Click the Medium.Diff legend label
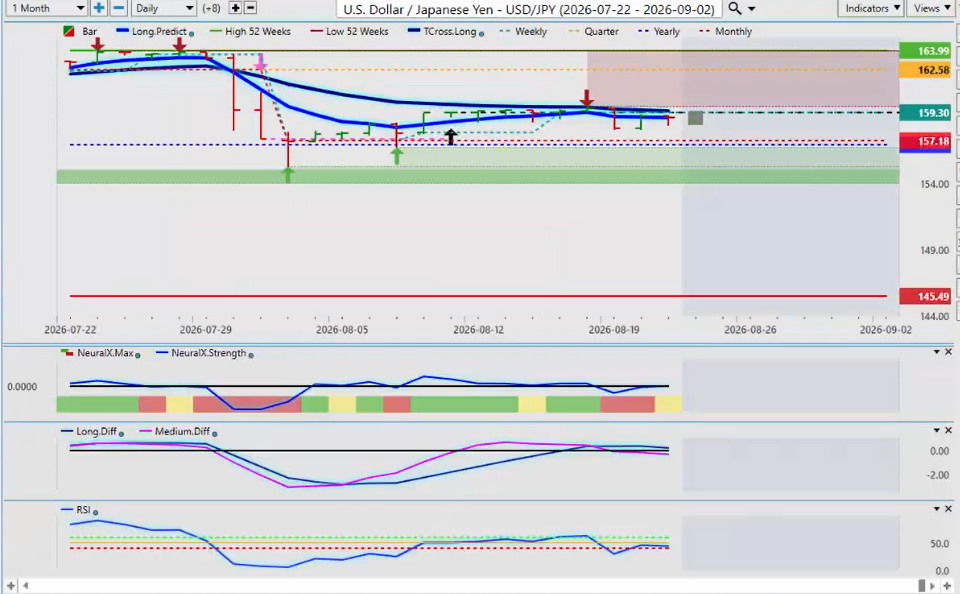Screen dimensions: 960x594 point(182,432)
